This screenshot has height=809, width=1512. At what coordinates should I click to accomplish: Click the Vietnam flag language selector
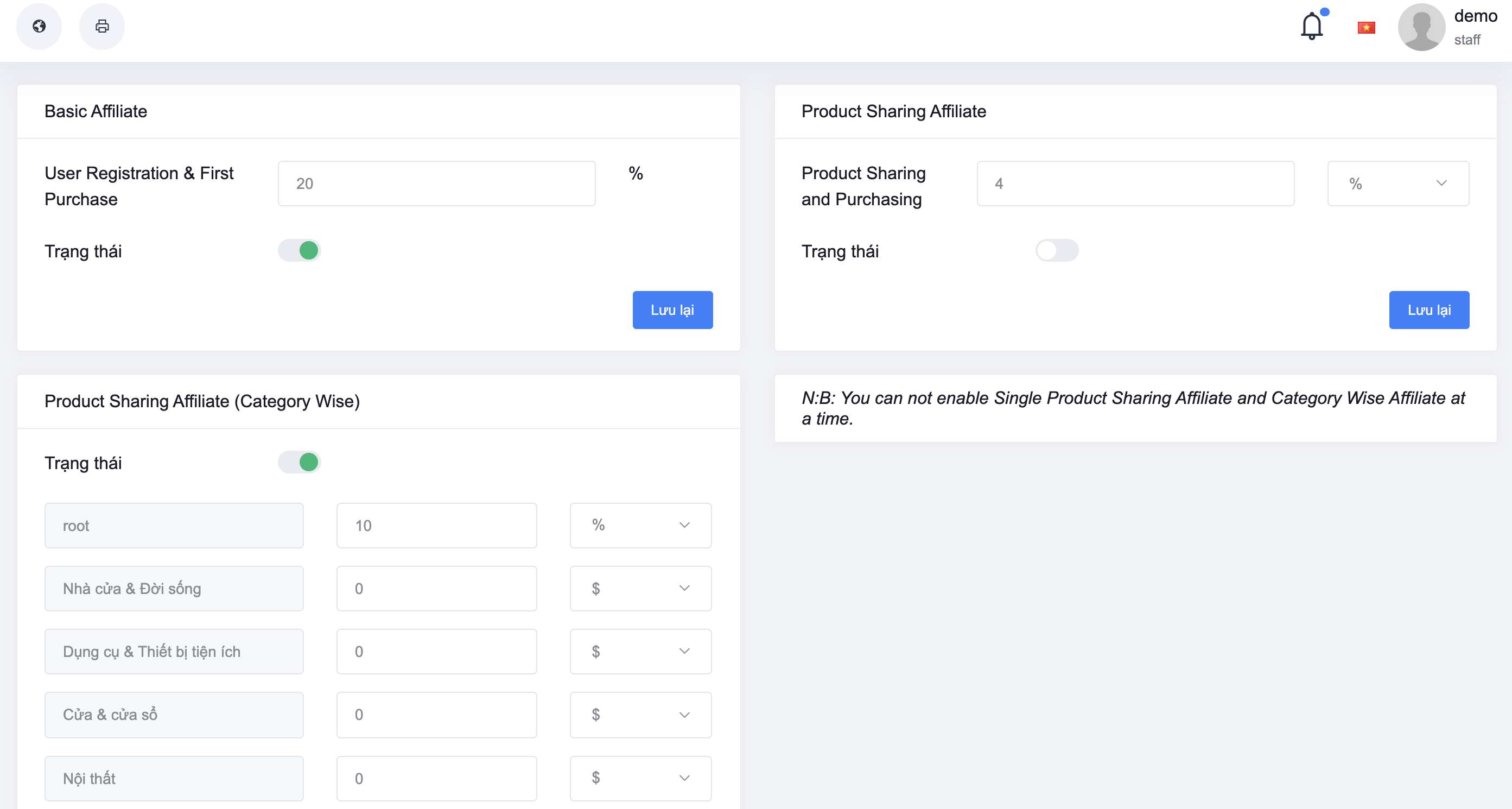pos(1367,28)
